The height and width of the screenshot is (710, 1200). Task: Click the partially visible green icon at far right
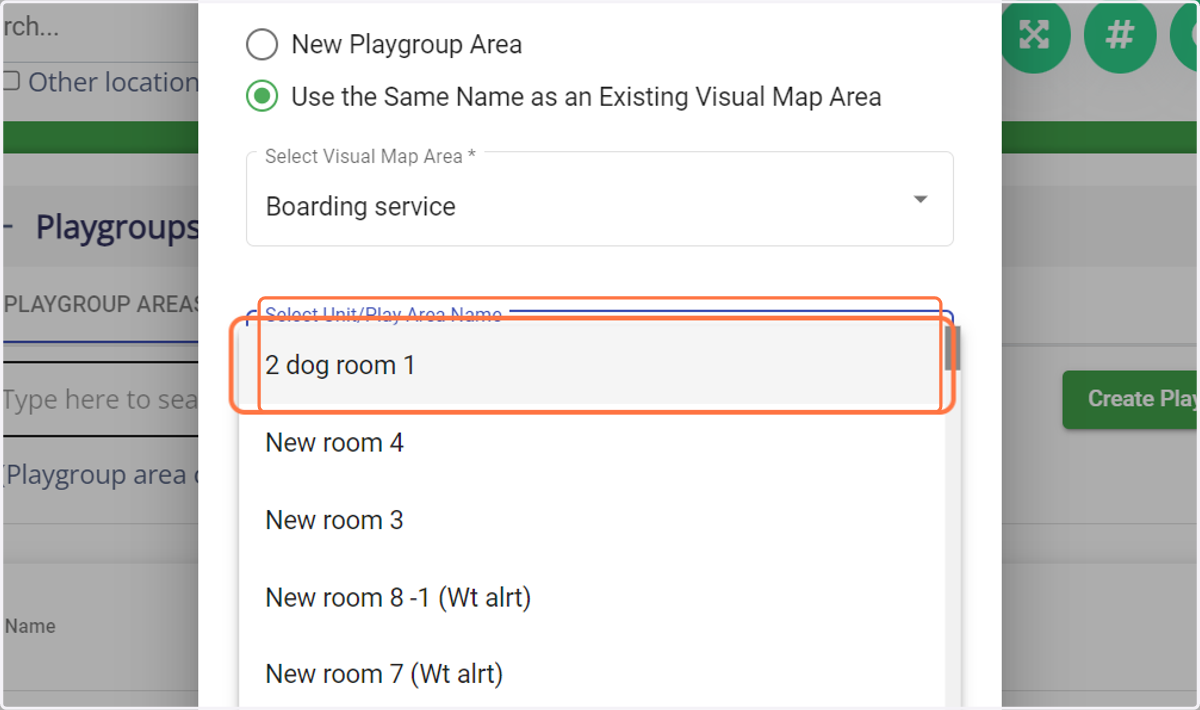[x=1185, y=36]
